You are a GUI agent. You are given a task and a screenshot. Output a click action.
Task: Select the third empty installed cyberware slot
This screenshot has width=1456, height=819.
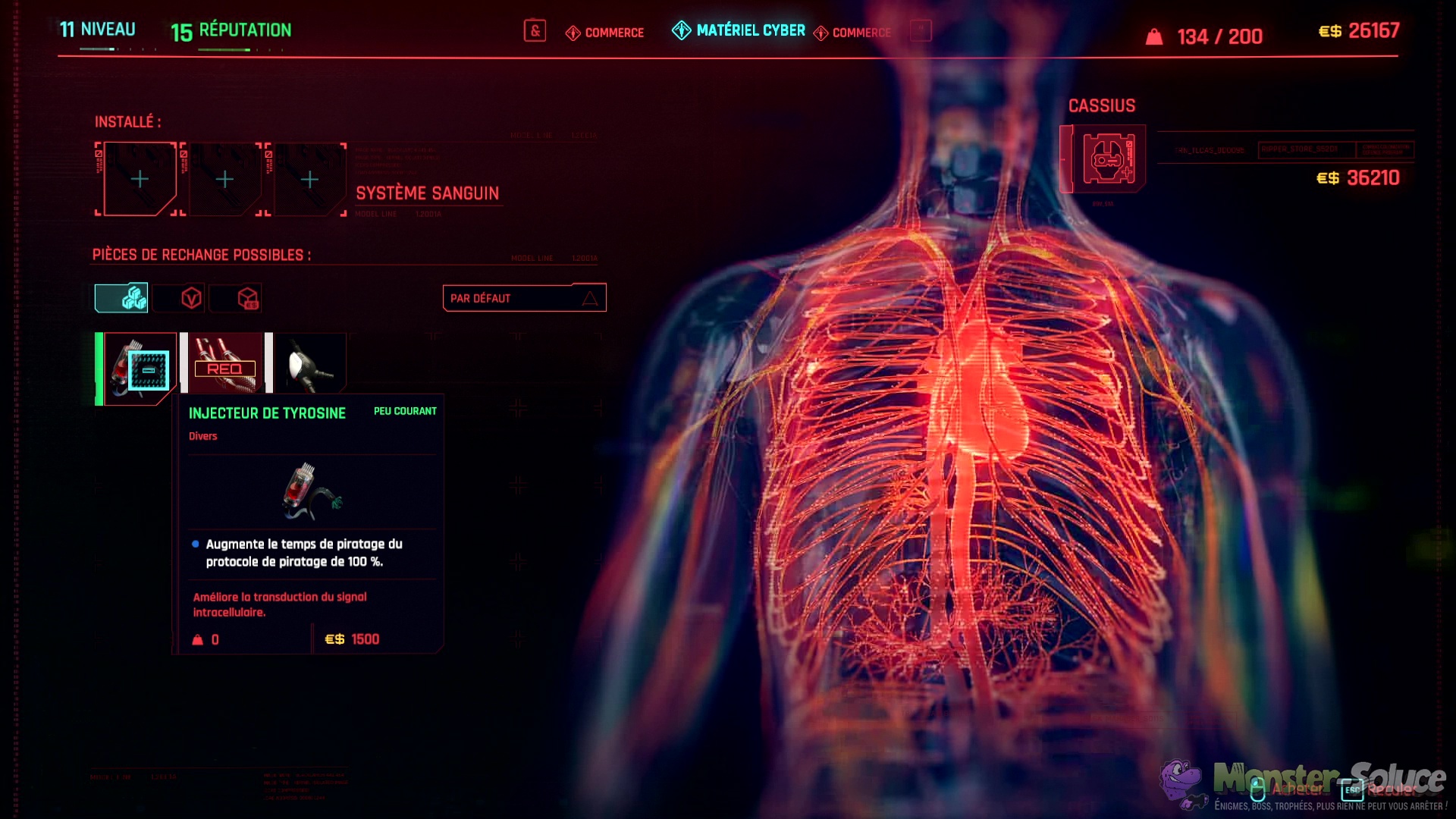click(309, 179)
